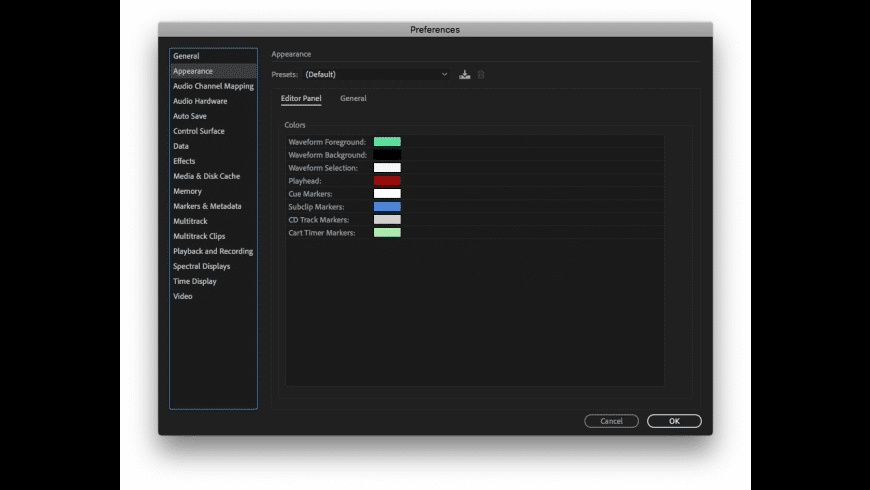Choose the Multitrack Clips category
This screenshot has height=490, width=870.
click(199, 236)
